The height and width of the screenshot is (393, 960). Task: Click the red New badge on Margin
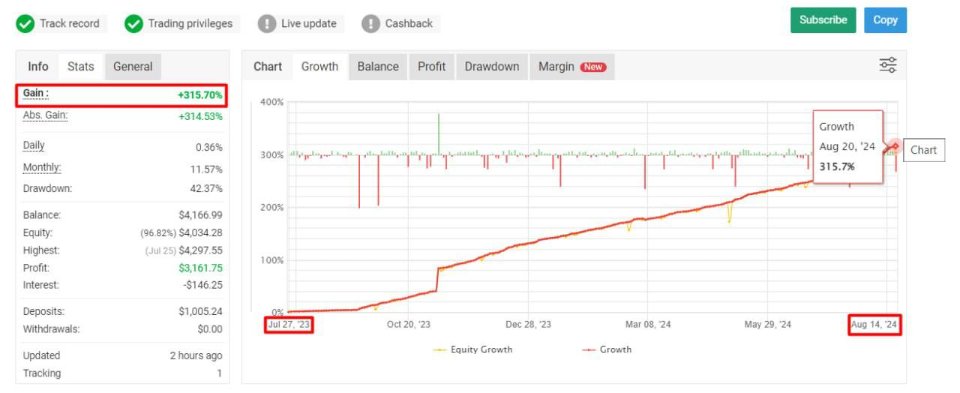tap(593, 67)
